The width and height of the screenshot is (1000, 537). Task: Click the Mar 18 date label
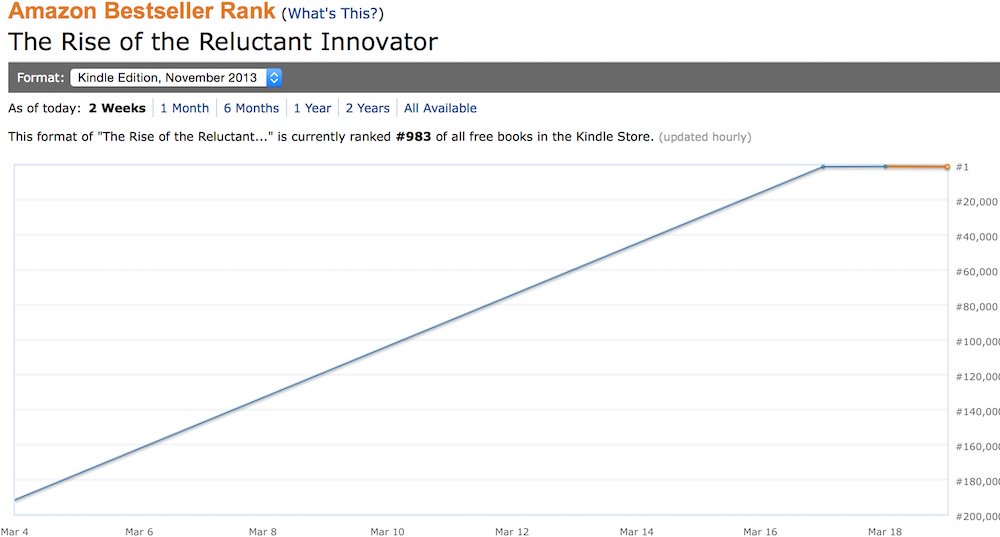pyautogui.click(x=885, y=532)
